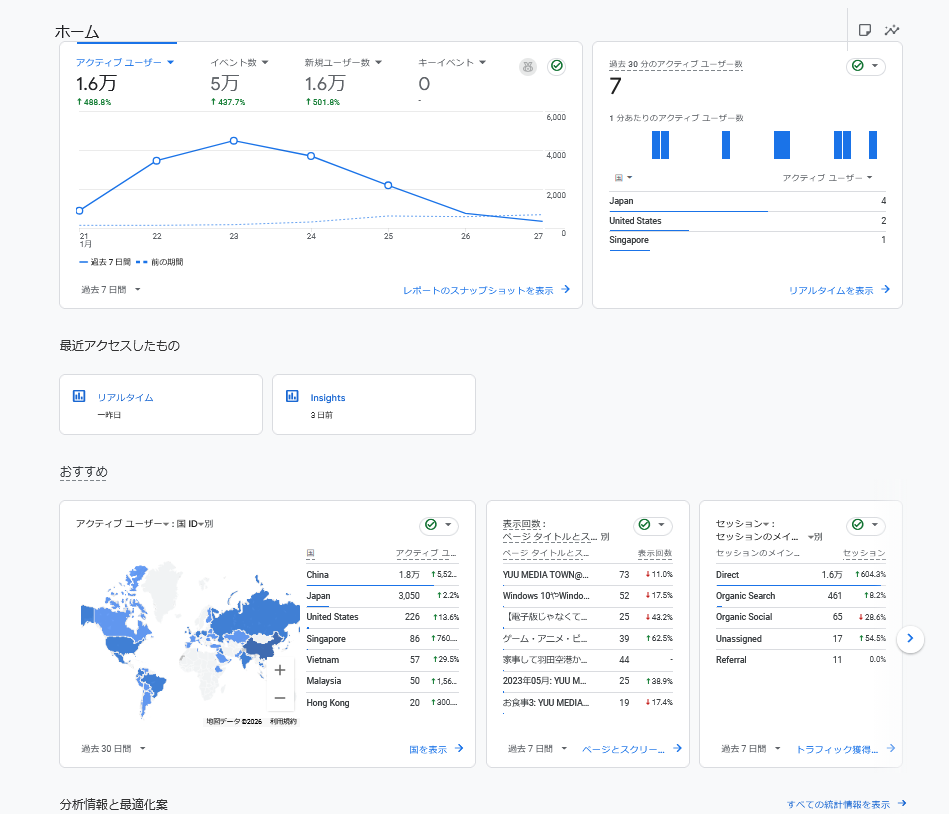Open the 過去 30 日間 selector on the map card
Image resolution: width=949 pixels, height=814 pixels.
tap(110, 748)
